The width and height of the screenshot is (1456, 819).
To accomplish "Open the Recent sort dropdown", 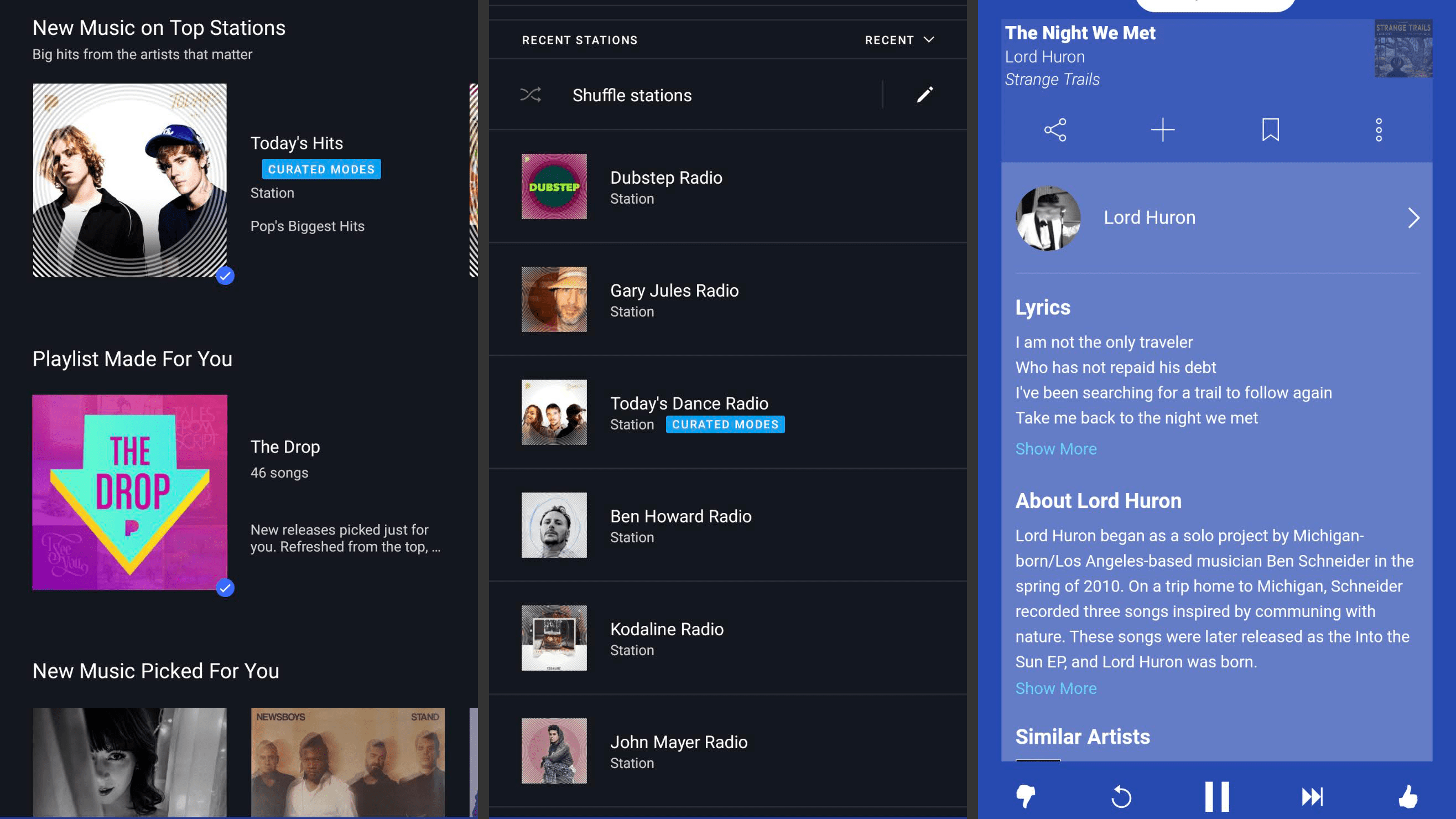I will pos(899,40).
